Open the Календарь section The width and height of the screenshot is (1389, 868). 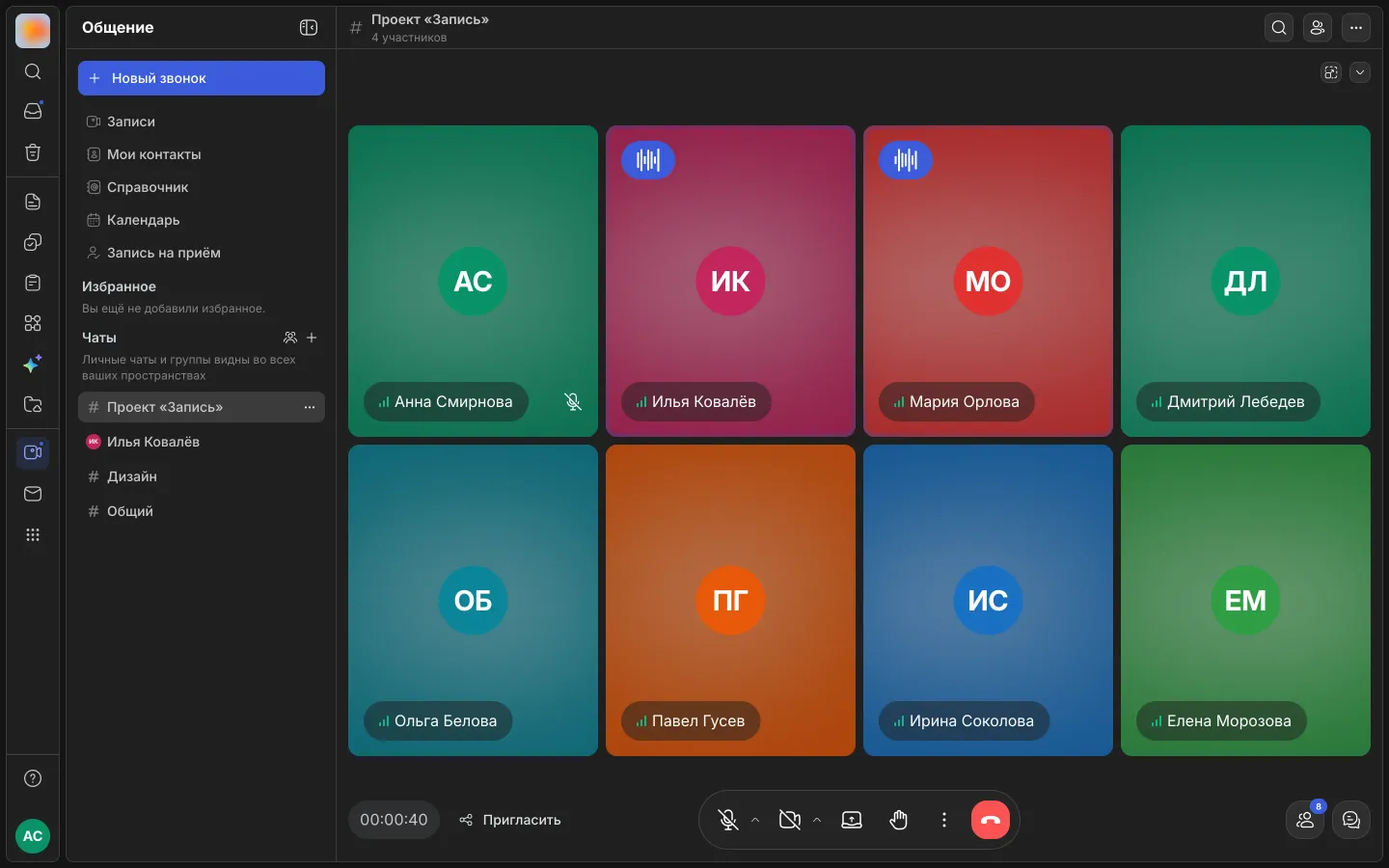point(201,220)
